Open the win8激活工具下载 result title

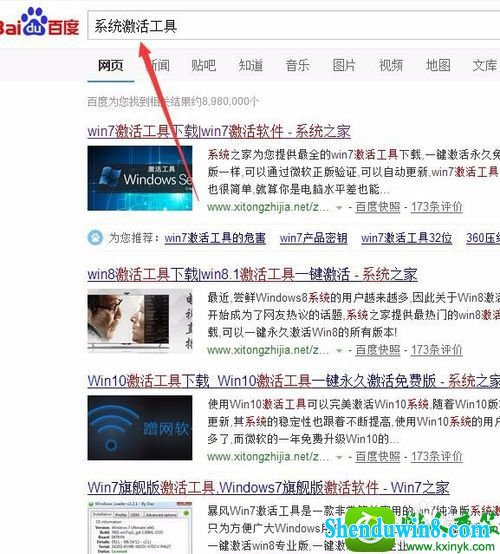click(252, 275)
